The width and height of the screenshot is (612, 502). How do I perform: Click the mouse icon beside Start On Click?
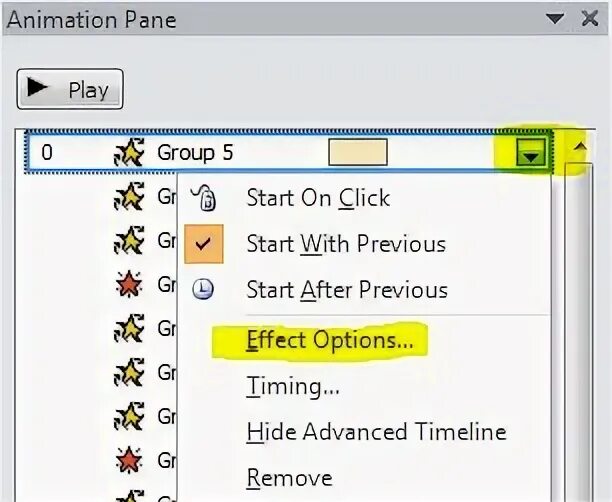(x=203, y=198)
